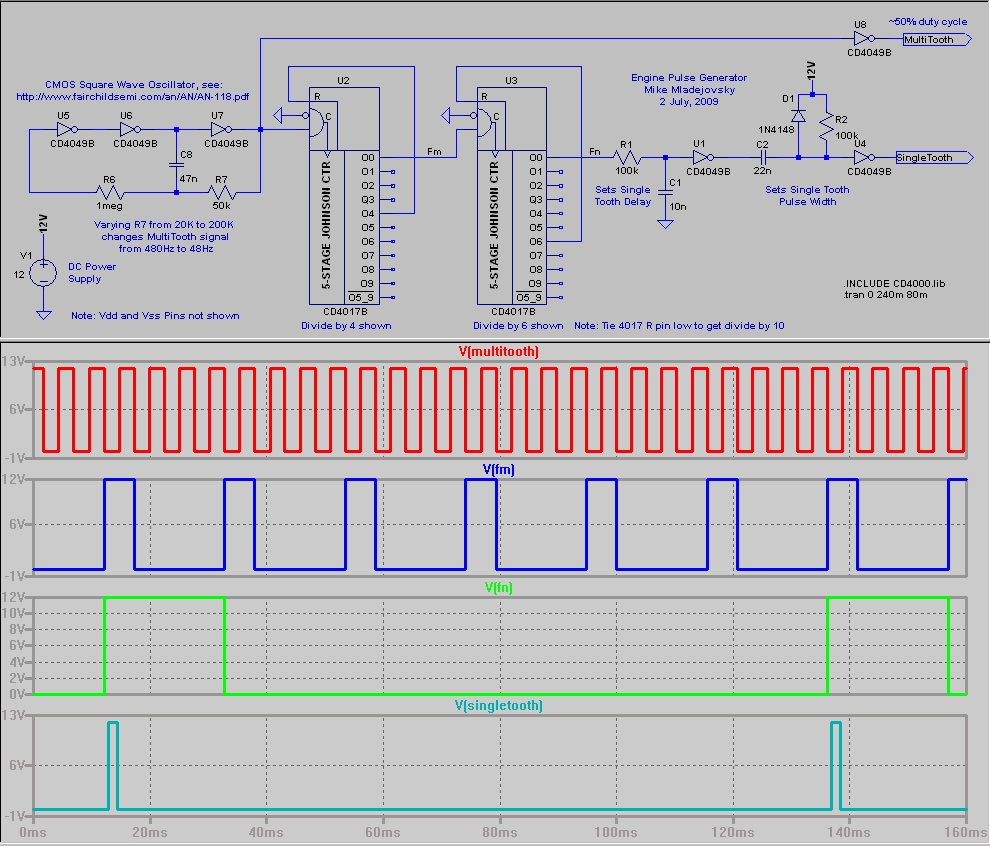
Task: Click the "Note: Vdd and Vss Pins not shown" text
Action: [155, 316]
